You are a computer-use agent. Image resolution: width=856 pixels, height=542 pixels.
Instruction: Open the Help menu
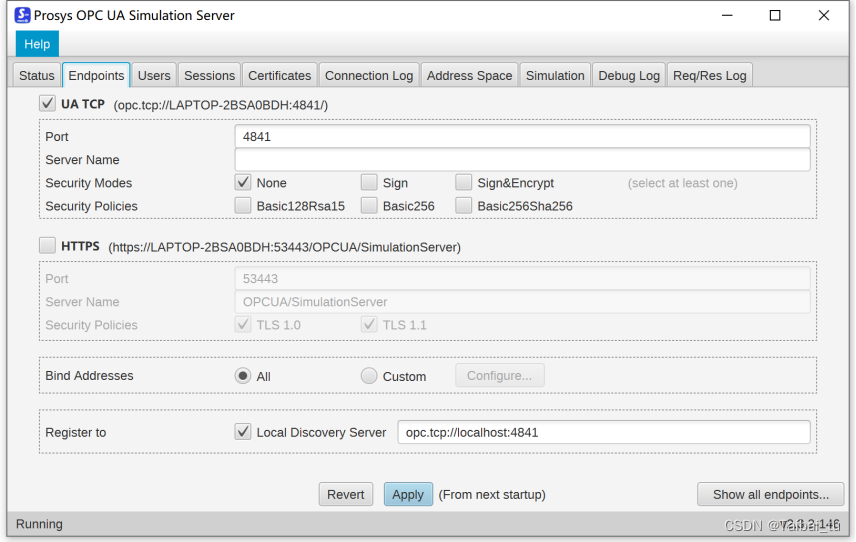tap(37, 44)
